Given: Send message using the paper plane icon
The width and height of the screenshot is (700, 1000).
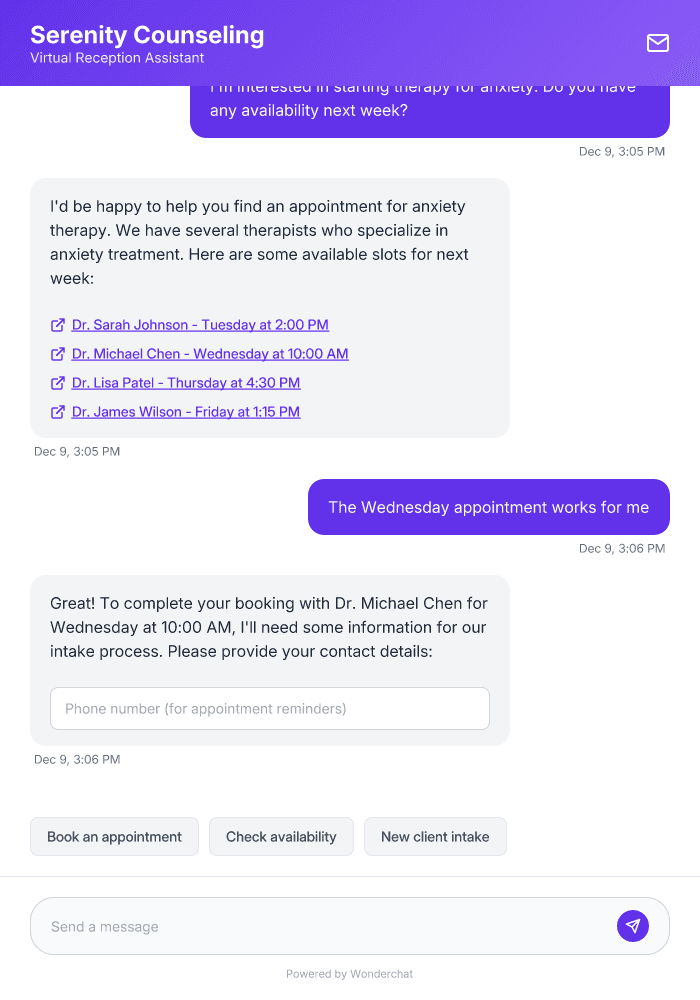Looking at the screenshot, I should (x=632, y=925).
